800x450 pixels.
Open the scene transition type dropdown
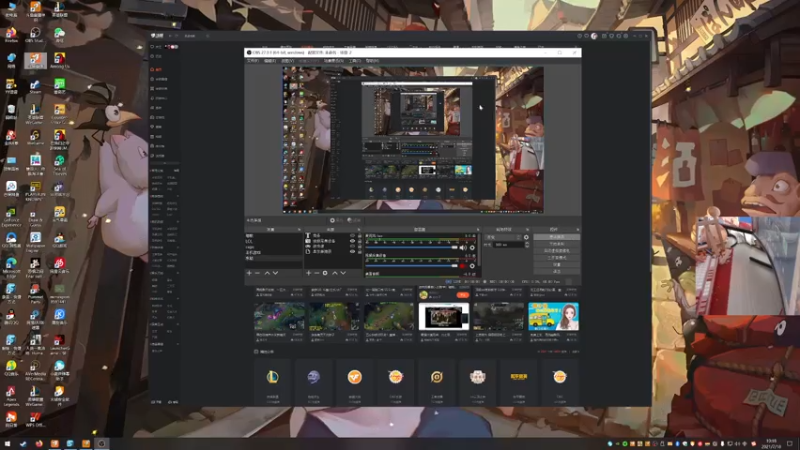tap(503, 237)
